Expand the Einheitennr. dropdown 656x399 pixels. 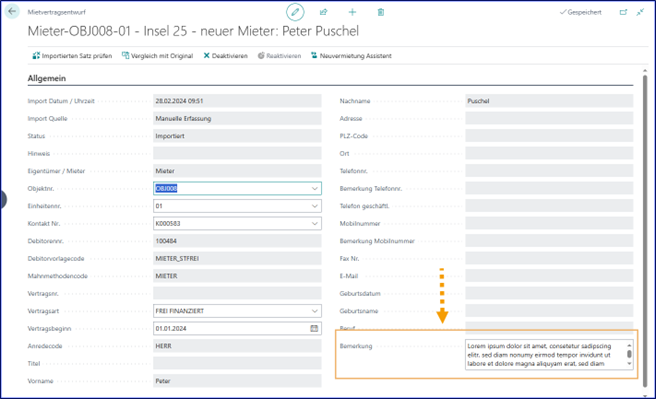[315, 206]
